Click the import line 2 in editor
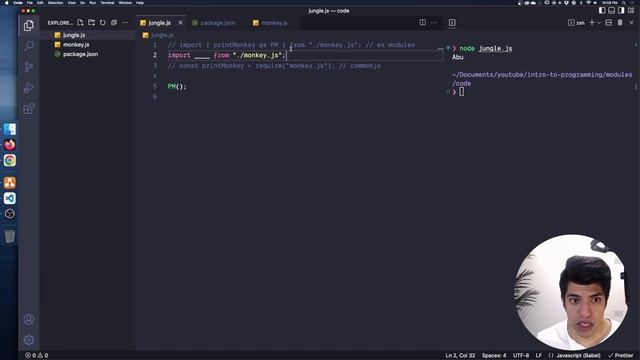 [227, 56]
